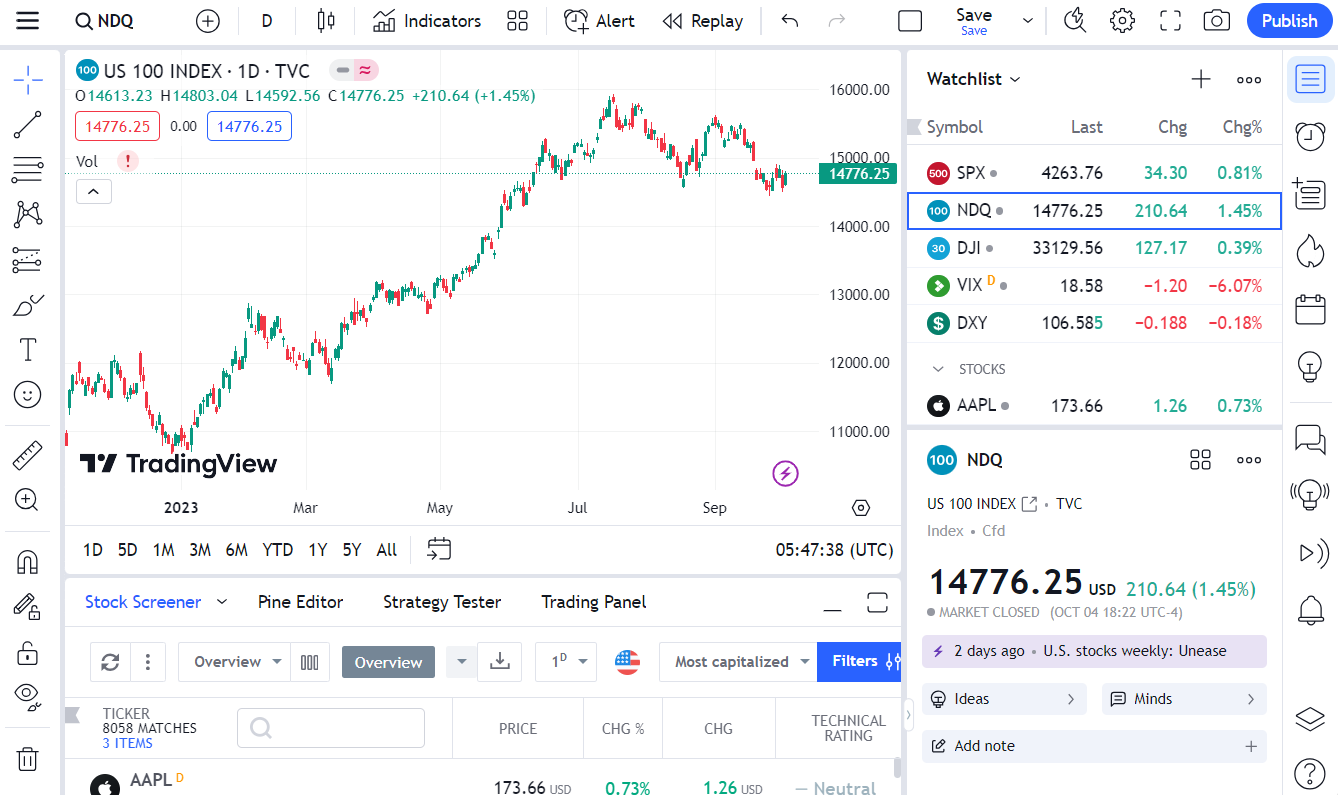Click the blue Publish button
Screen dimensions: 1338x795
(x=1289, y=21)
